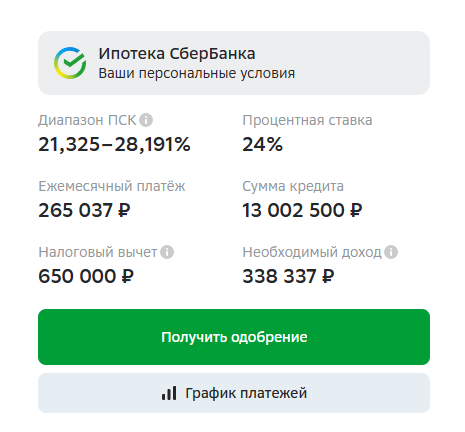Open info tooltip next to Необходимый доход
Image resolution: width=465 pixels, height=432 pixels.
pos(391,252)
